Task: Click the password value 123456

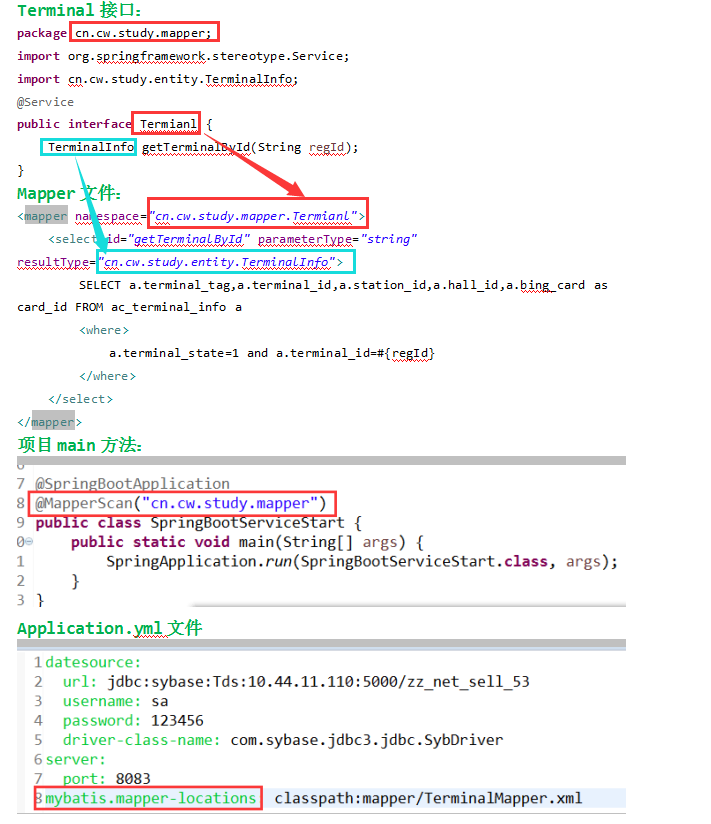Action: (177, 720)
